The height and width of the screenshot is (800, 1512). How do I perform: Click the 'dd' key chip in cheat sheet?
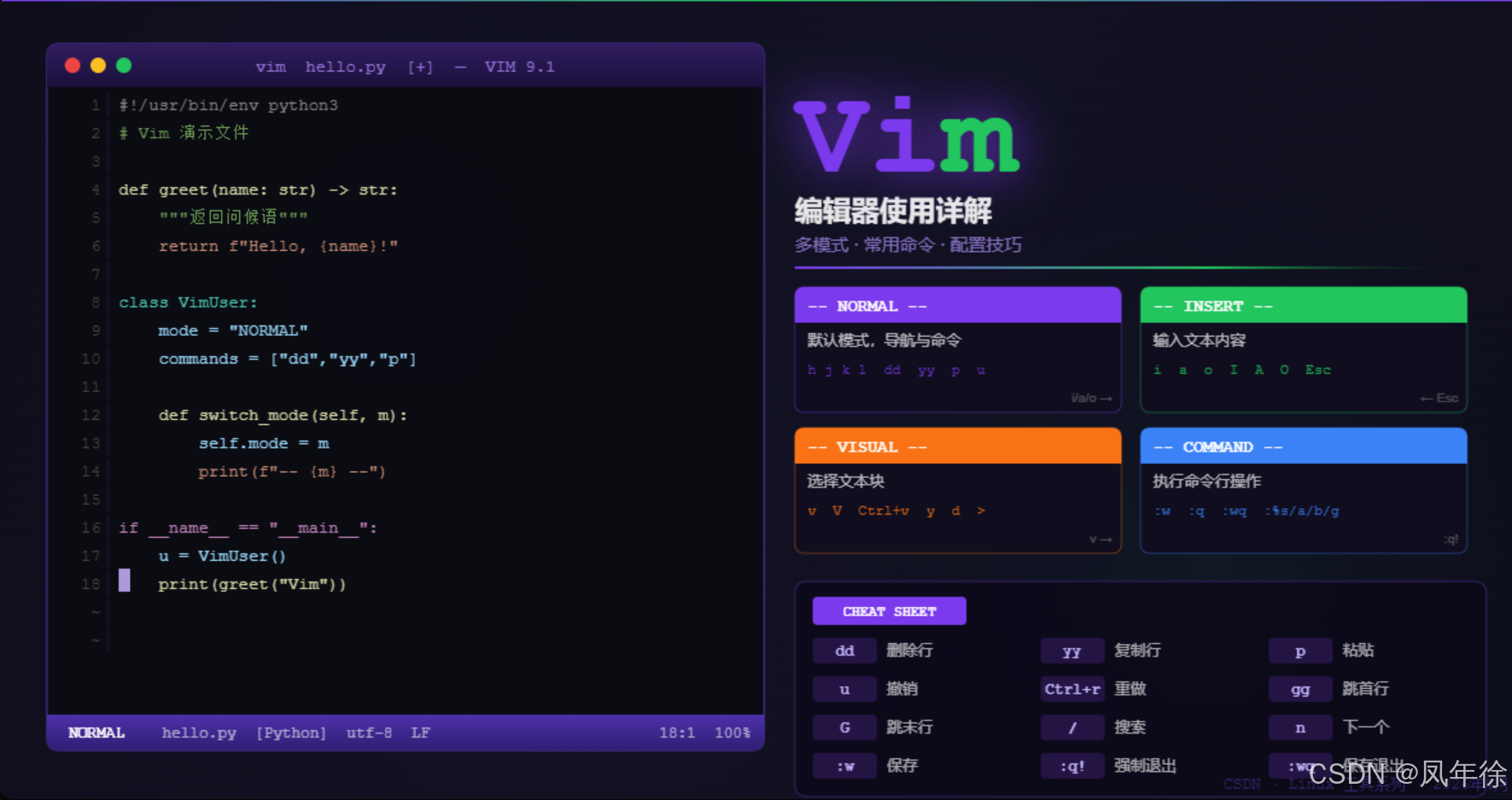point(844,651)
